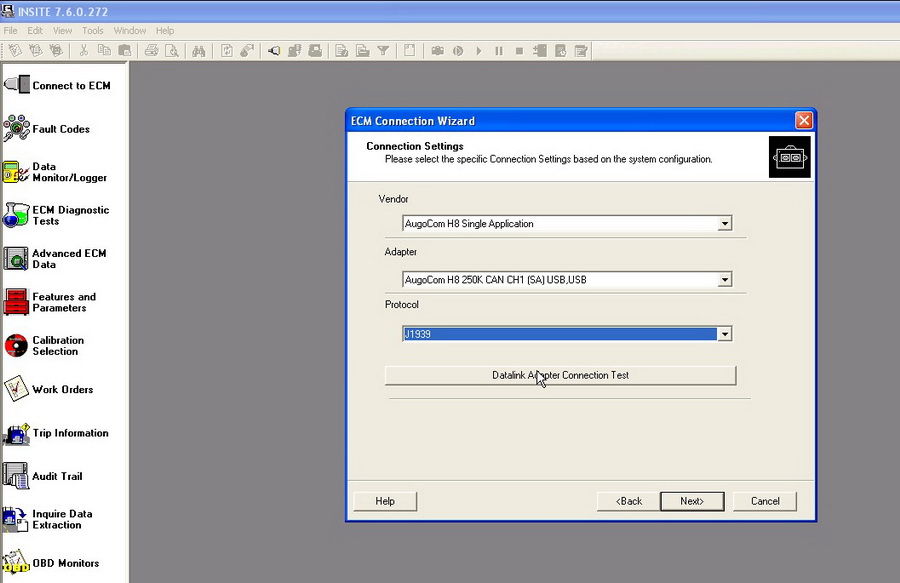Click the Find binoculars toolbar icon
The image size is (900, 583).
[199, 50]
